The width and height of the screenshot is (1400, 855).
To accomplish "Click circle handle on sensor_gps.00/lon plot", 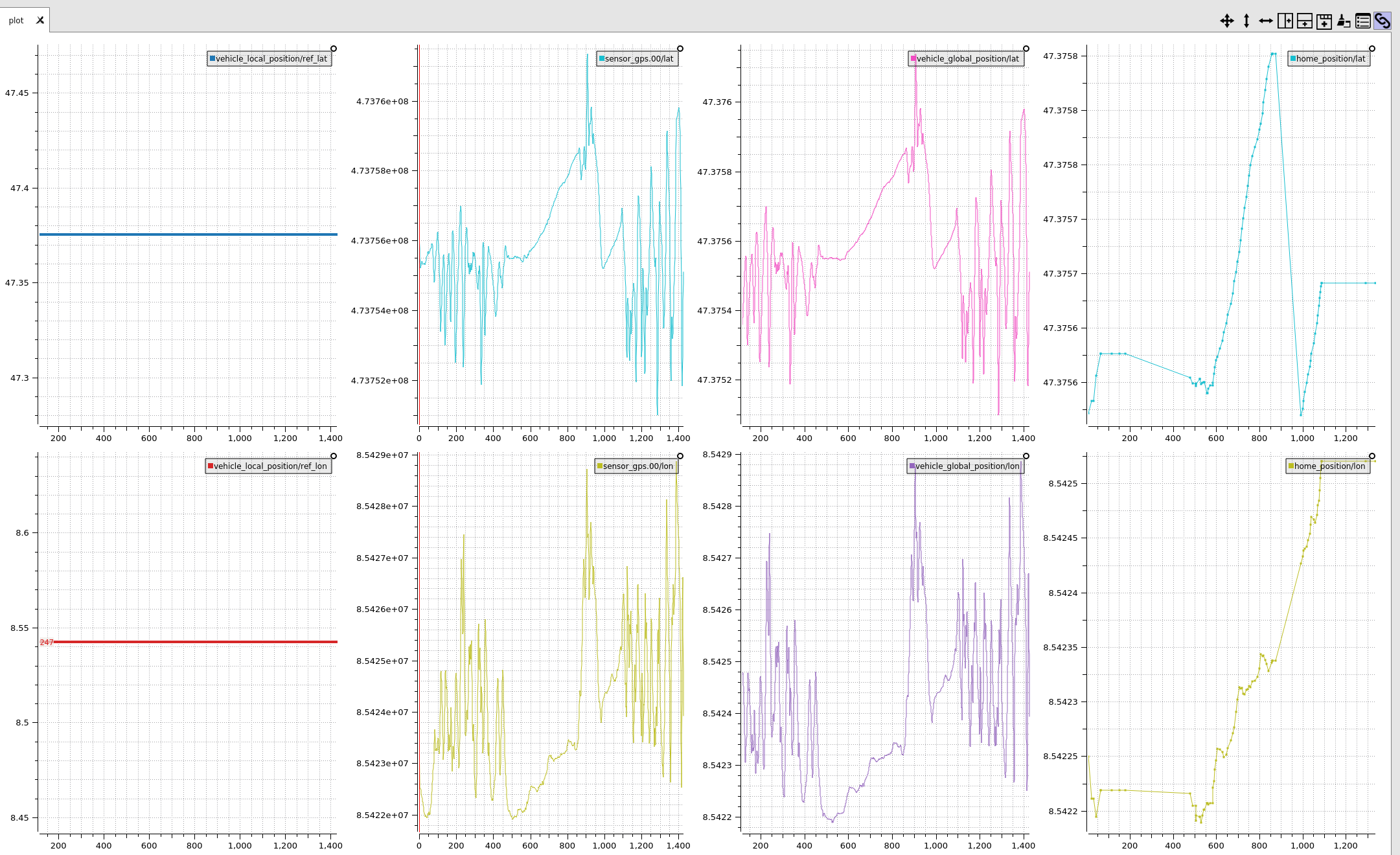I will pyautogui.click(x=680, y=456).
